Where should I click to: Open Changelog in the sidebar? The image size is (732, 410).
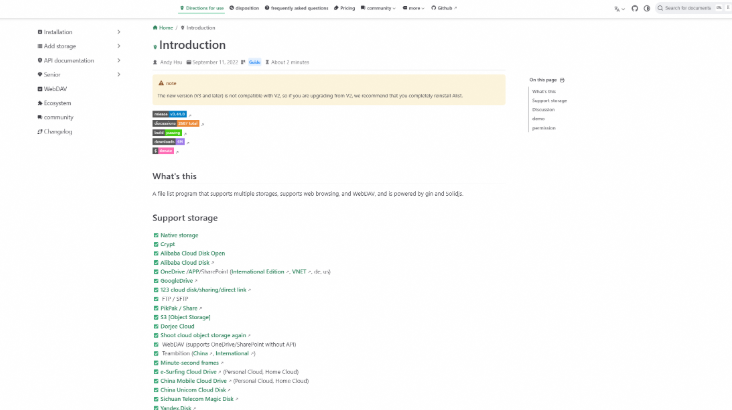point(56,131)
